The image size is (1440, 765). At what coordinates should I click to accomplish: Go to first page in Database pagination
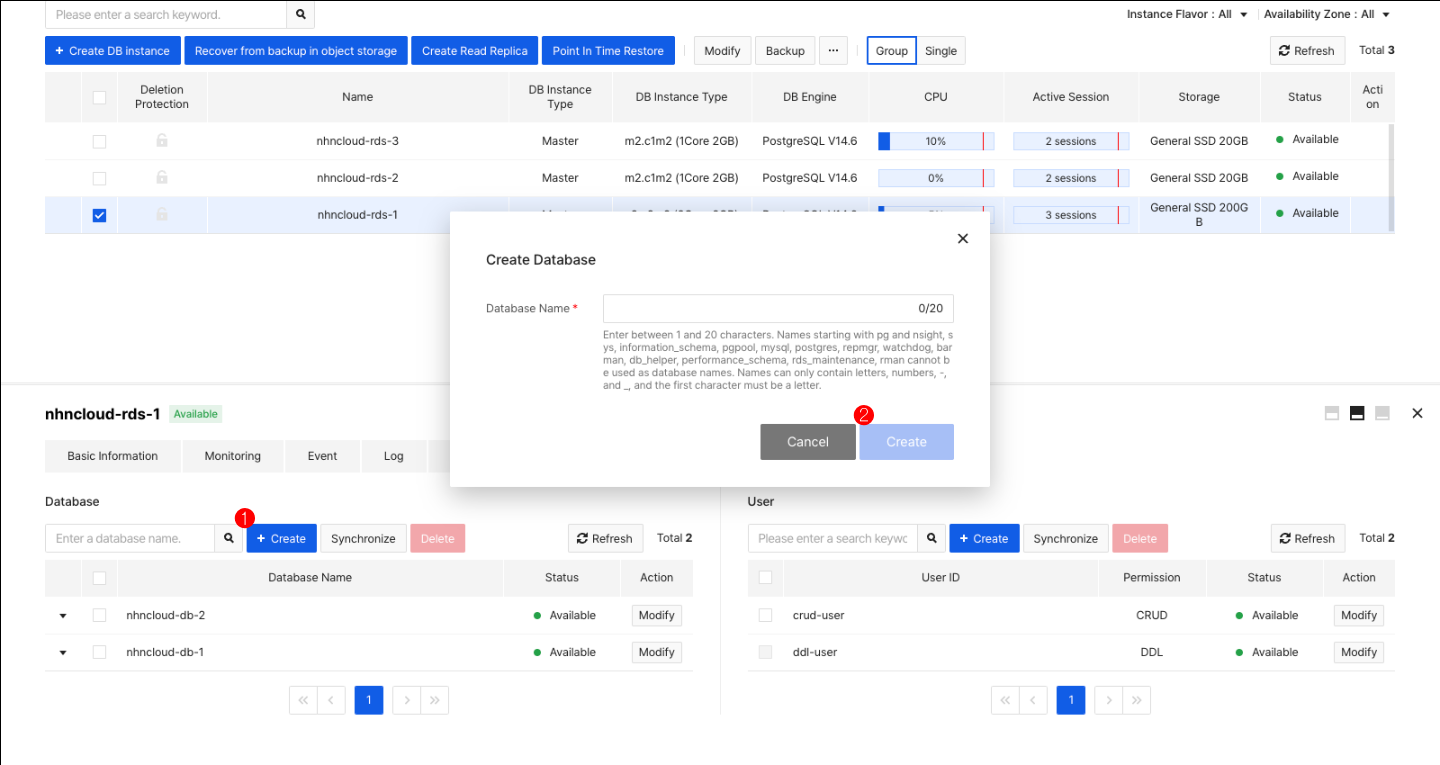(304, 700)
